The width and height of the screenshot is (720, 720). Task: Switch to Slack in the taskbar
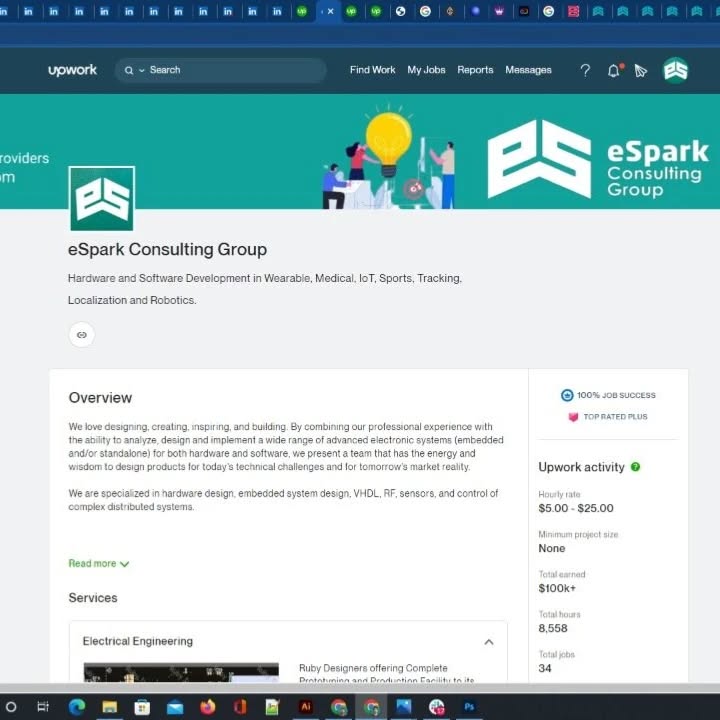tap(436, 707)
